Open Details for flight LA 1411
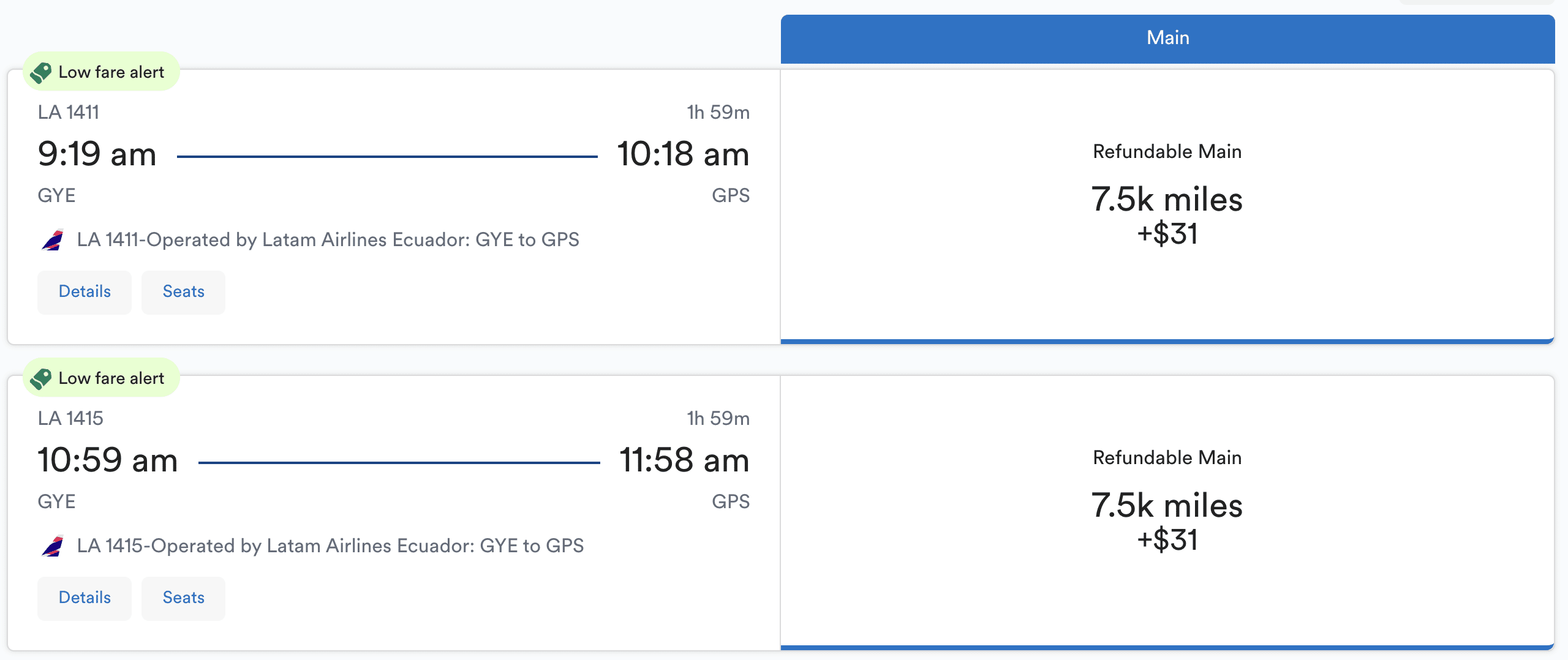Image resolution: width=1568 pixels, height=660 pixels. tap(85, 292)
